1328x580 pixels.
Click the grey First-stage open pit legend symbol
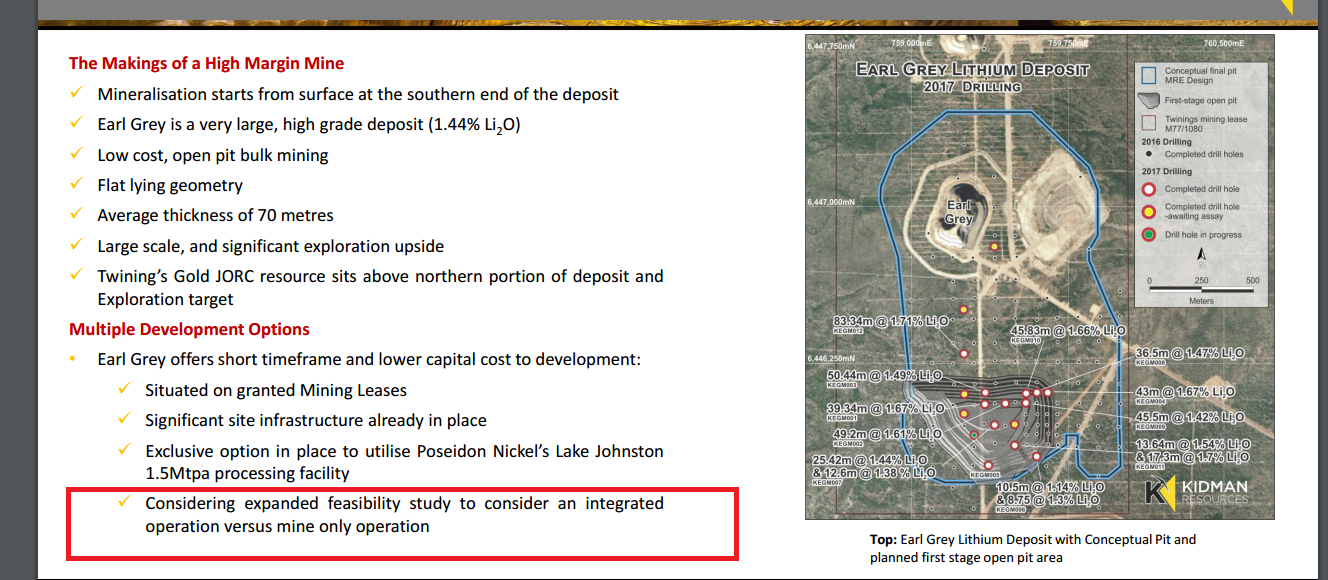[x=1148, y=100]
